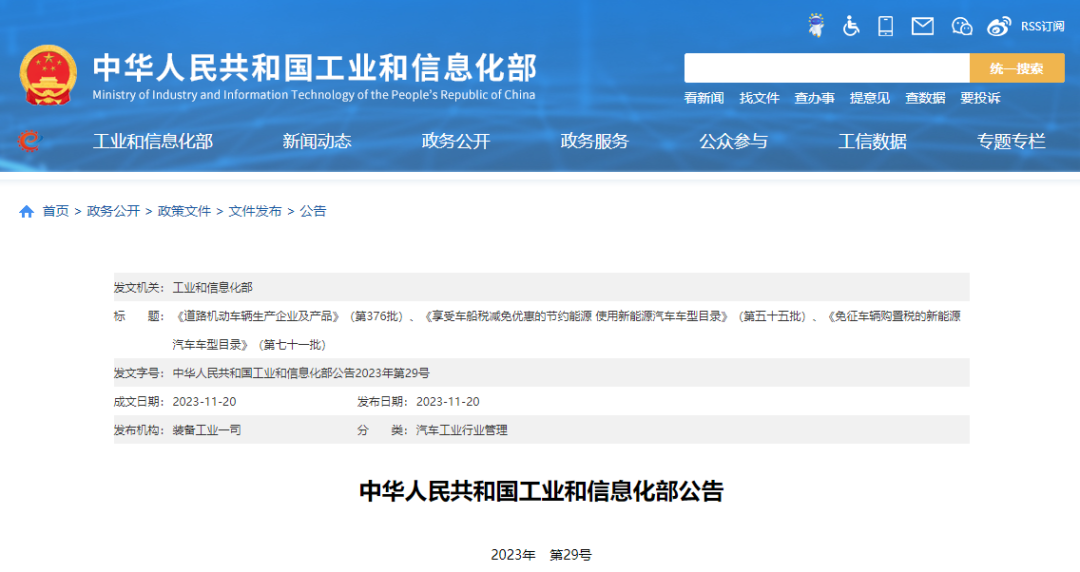Go to 文件发布 in breadcrumb
Viewport: 1080px width, 572px height.
pyautogui.click(x=255, y=212)
